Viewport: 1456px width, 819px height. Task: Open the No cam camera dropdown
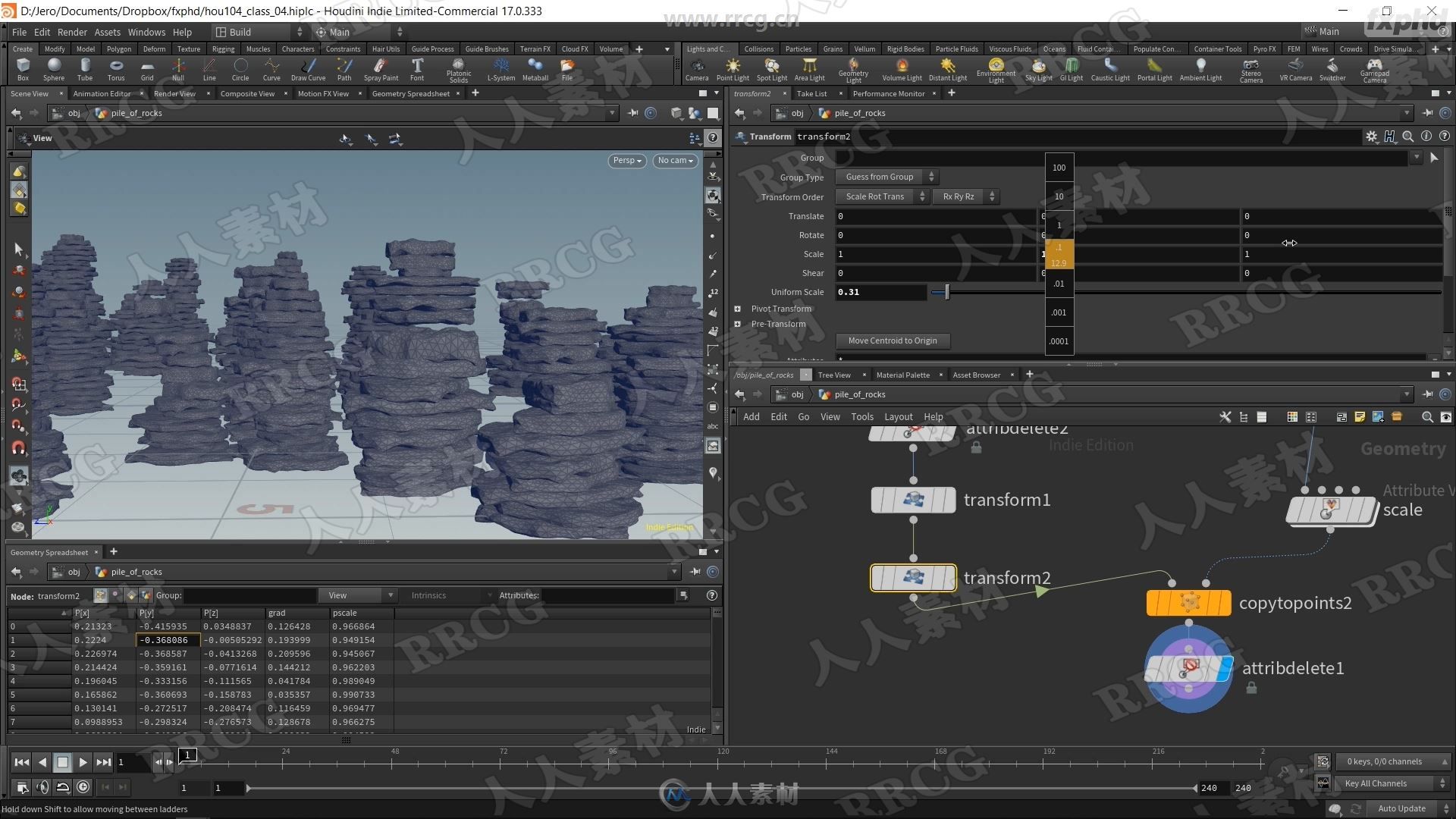point(675,161)
